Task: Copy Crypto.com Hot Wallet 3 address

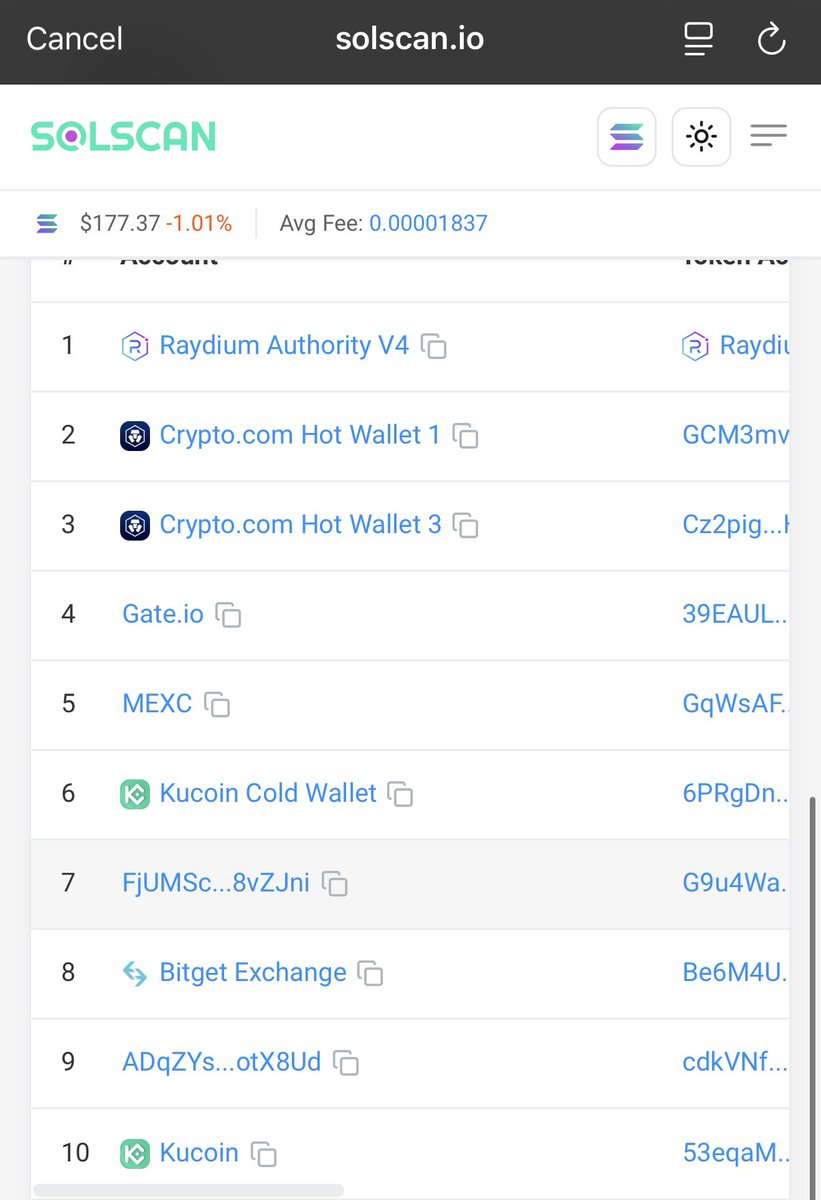Action: (466, 525)
